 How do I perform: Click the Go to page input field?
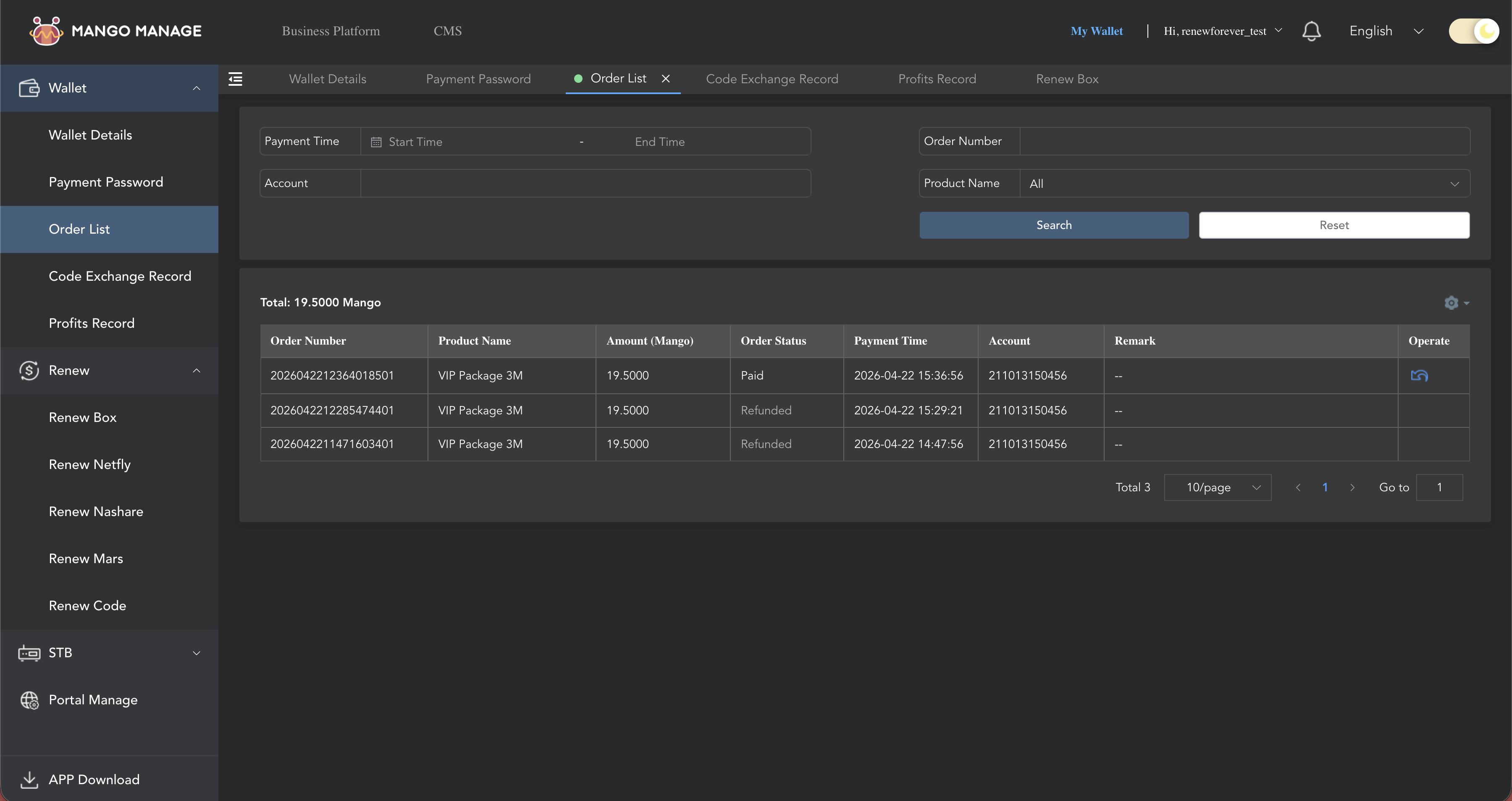coord(1439,487)
